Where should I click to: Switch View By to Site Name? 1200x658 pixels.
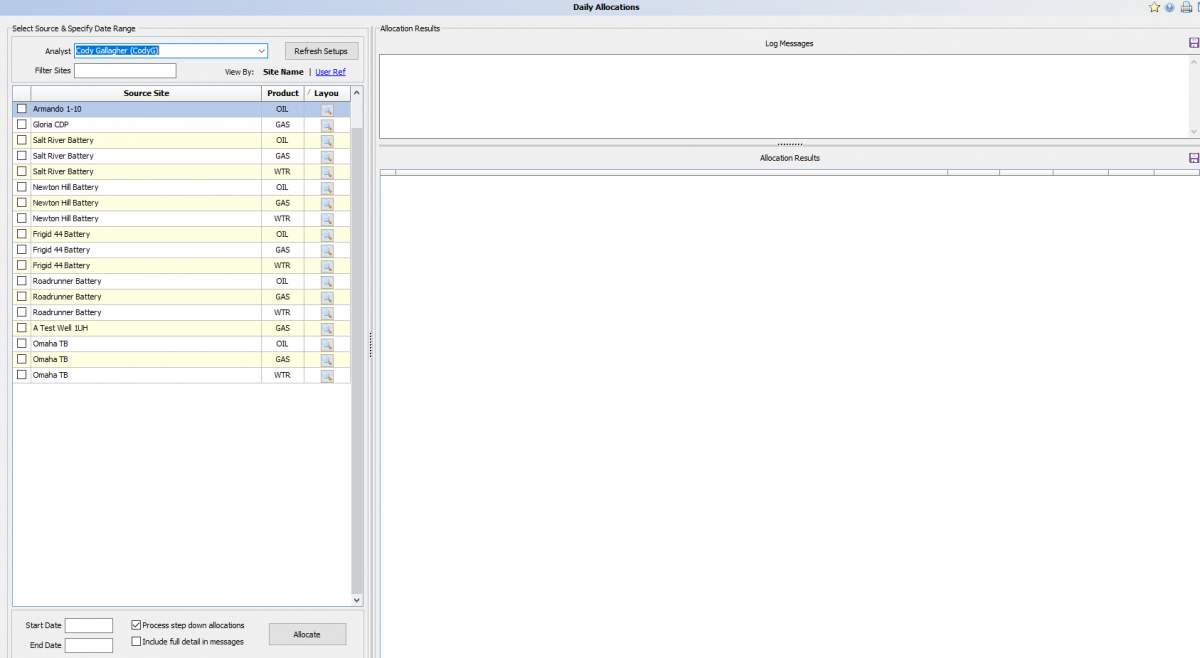[x=283, y=71]
